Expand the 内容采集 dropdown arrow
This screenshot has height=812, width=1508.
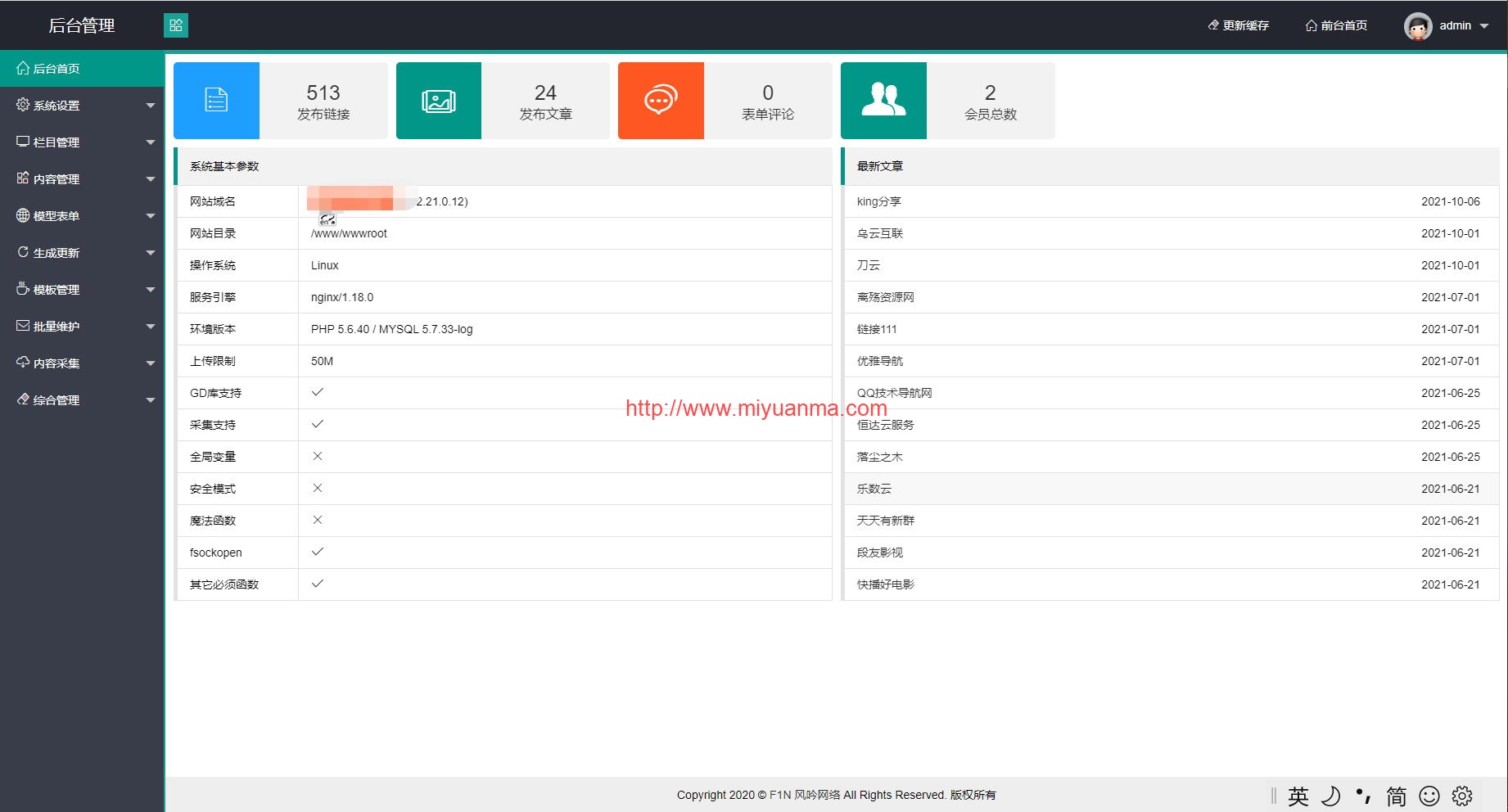click(151, 363)
